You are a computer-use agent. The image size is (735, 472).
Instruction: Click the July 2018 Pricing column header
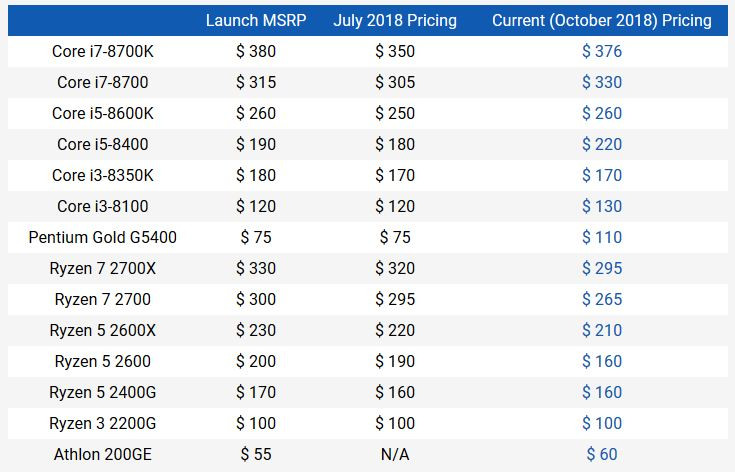click(x=395, y=20)
